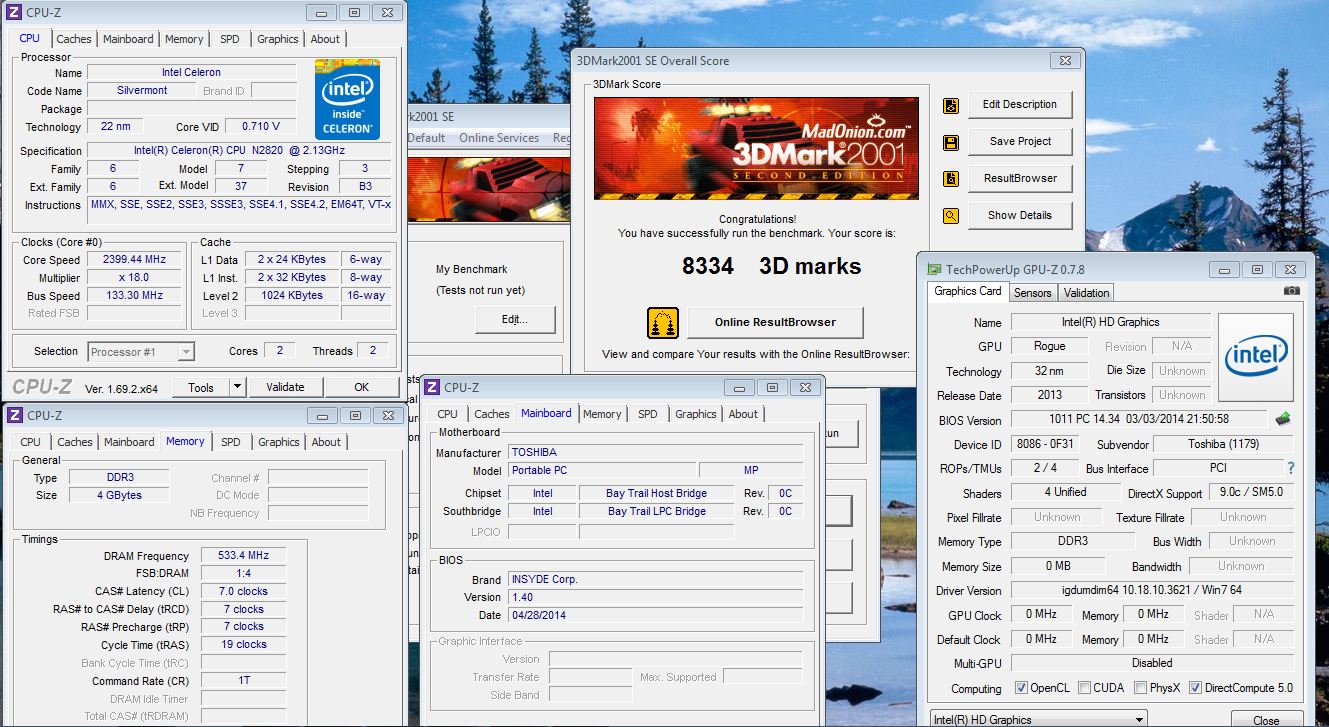The height and width of the screenshot is (727, 1329).
Task: Click the BIOS Version field in GPU-Z
Action: pos(1139,420)
